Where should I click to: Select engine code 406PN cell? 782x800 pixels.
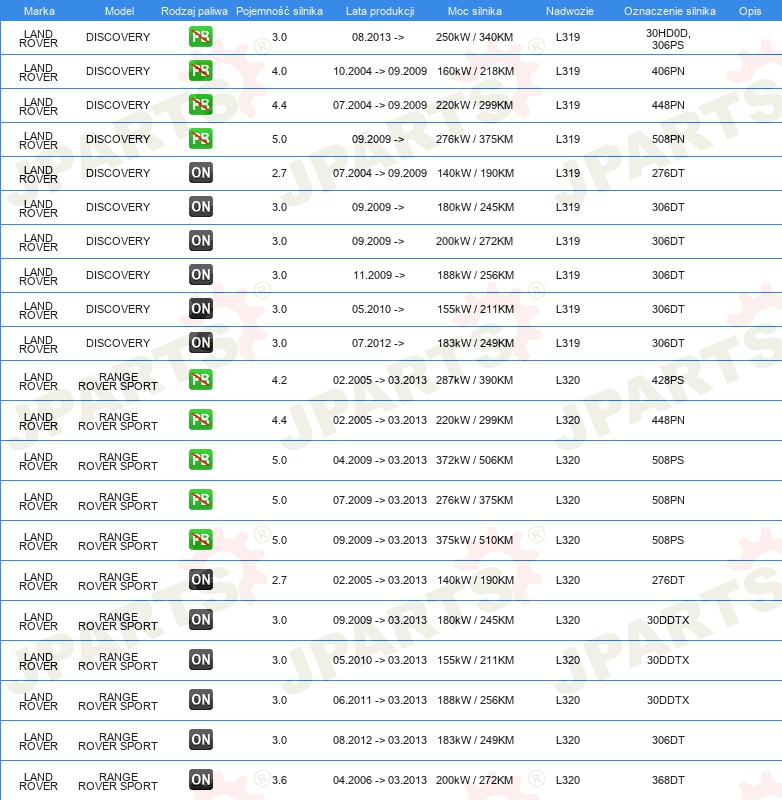click(x=668, y=71)
